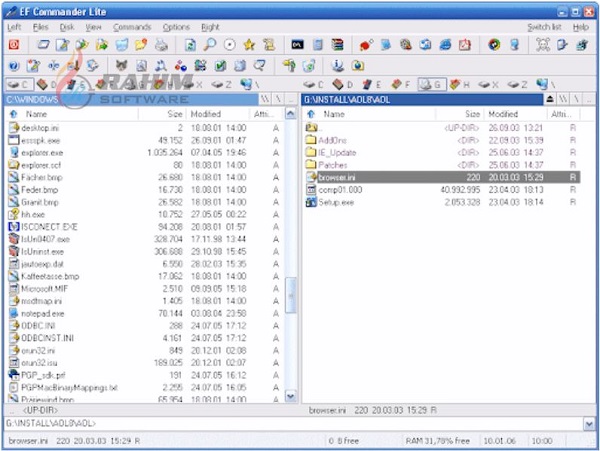Click the blue question mark help icon

click(14, 66)
